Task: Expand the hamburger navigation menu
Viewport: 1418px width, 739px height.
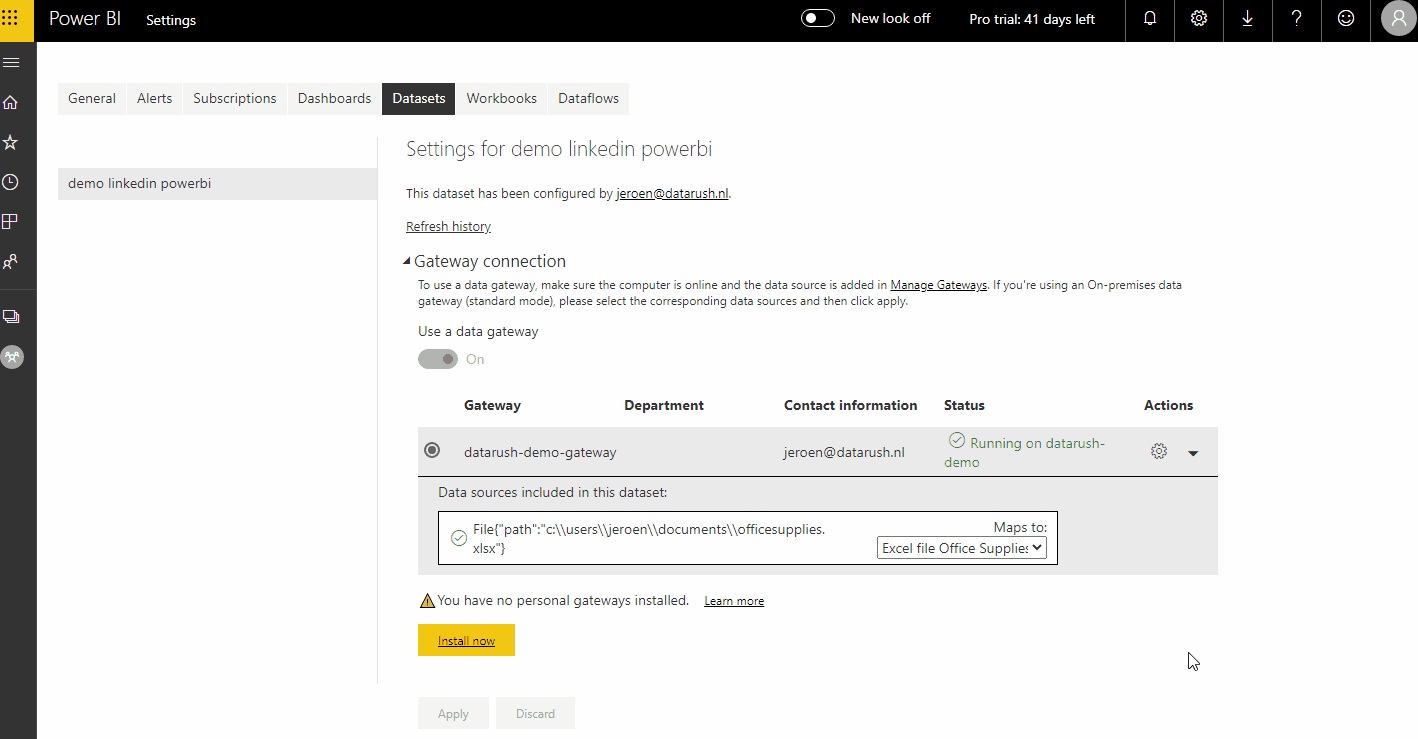Action: [11, 62]
